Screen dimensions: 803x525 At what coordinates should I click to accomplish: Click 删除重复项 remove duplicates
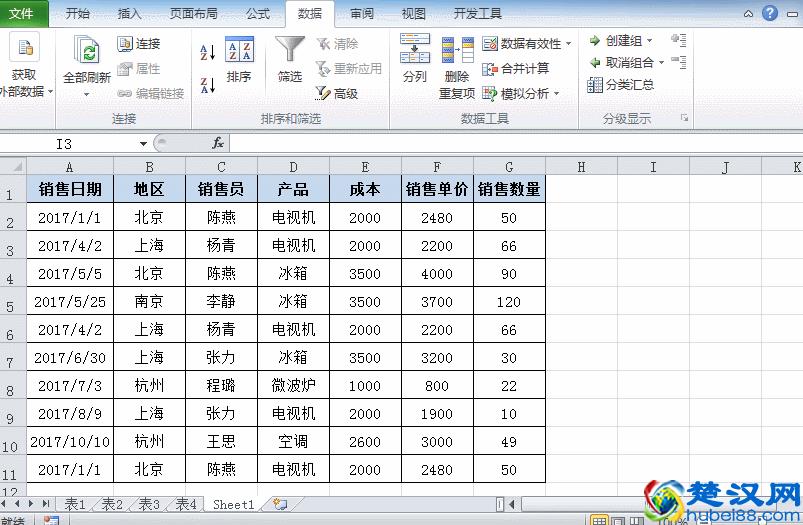pyautogui.click(x=457, y=68)
